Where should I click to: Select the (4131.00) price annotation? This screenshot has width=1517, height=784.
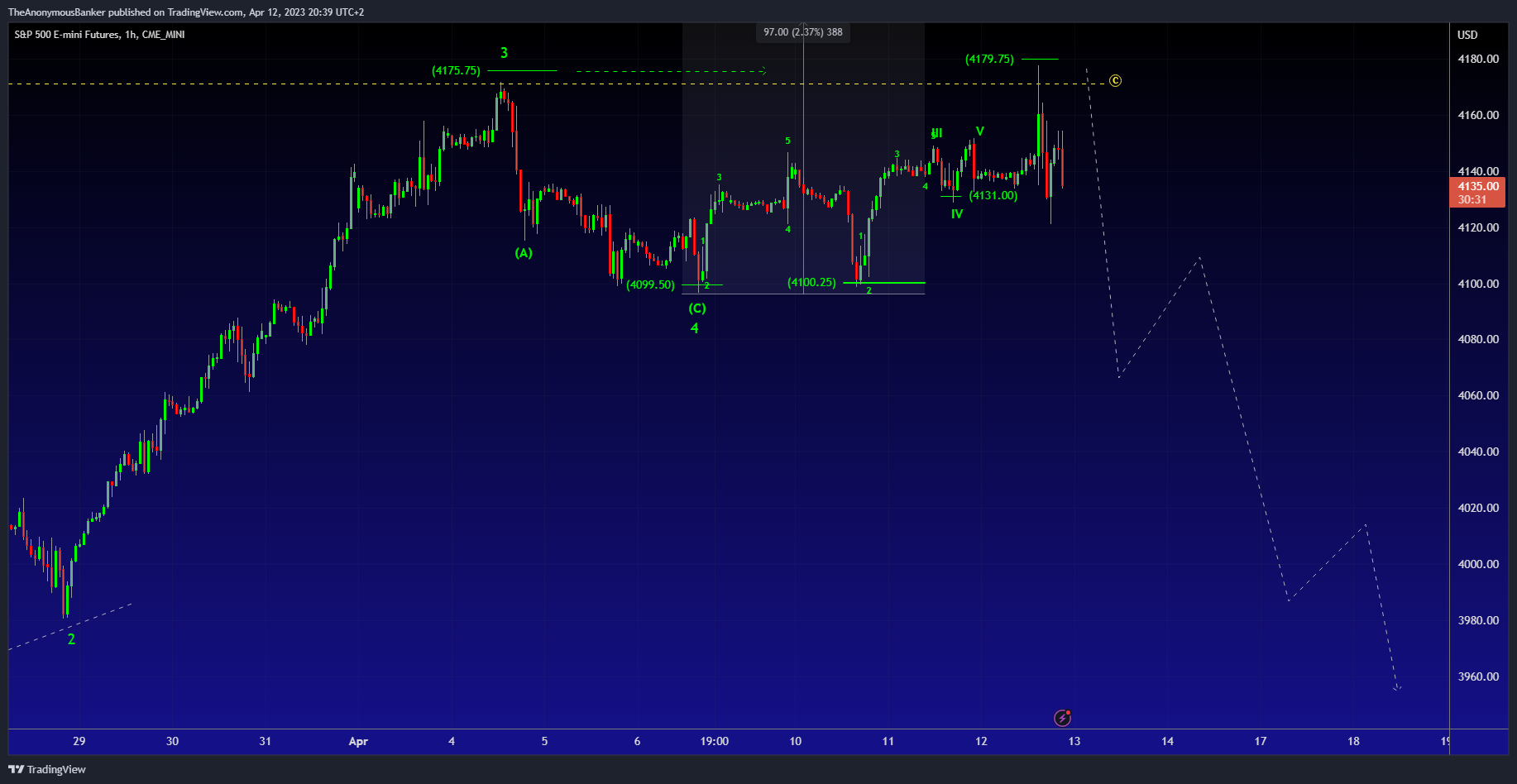tap(993, 195)
